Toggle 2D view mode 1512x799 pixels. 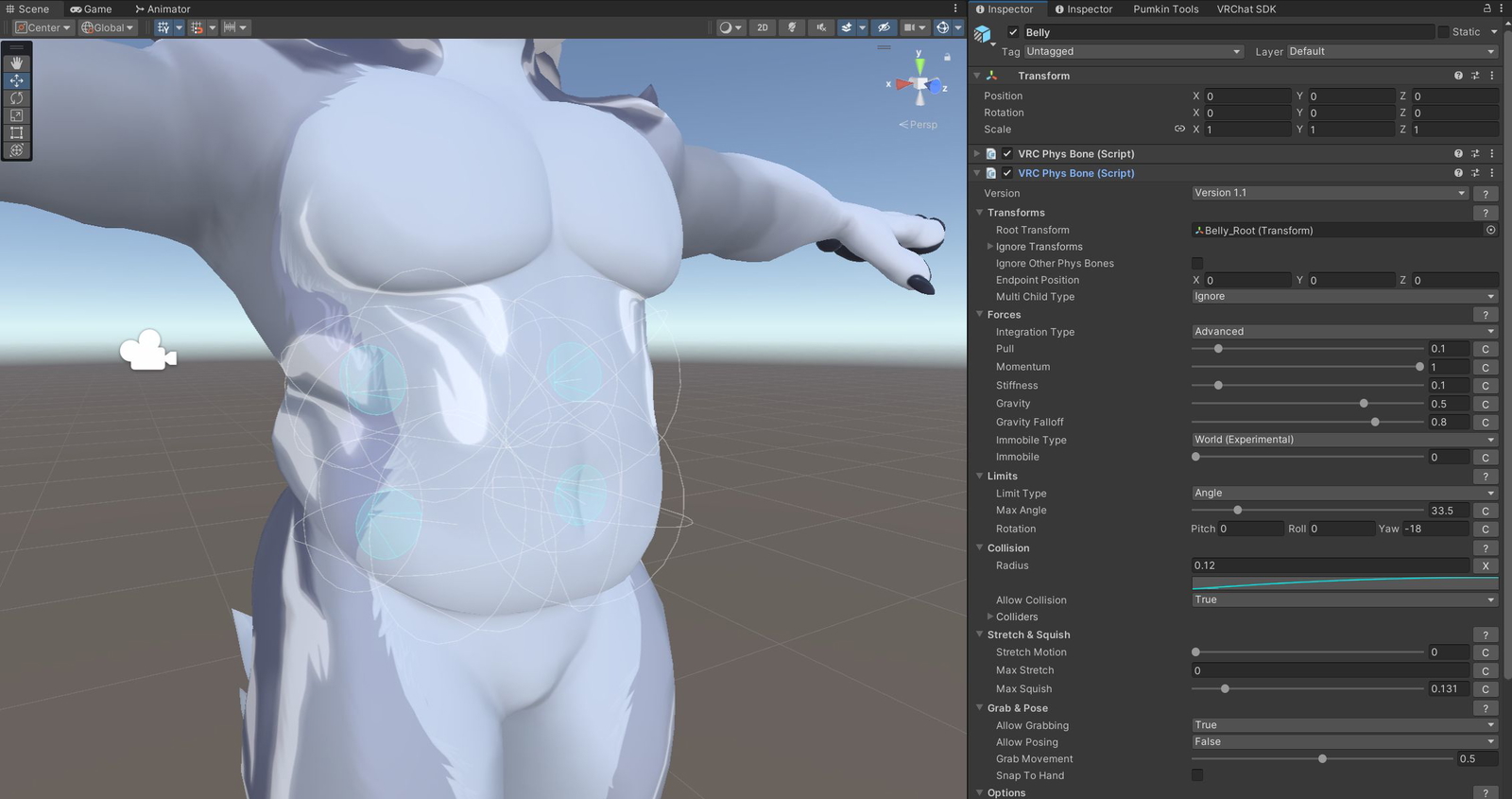(x=763, y=27)
